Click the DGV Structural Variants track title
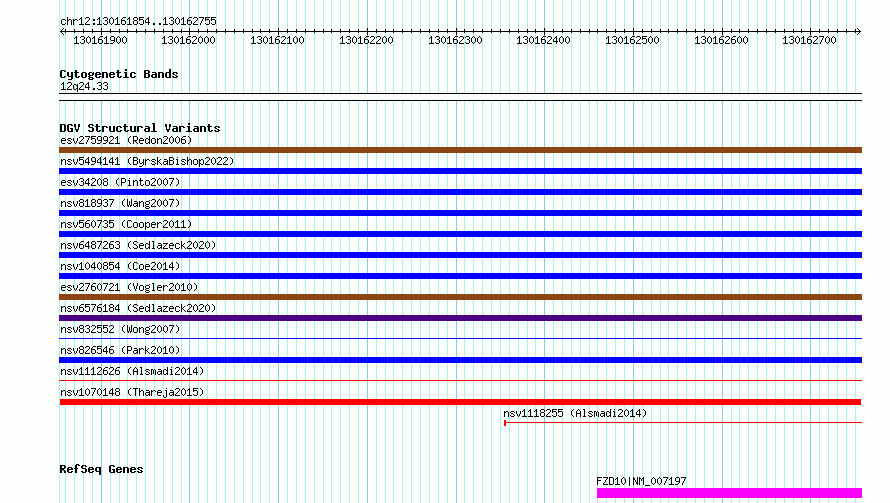Image resolution: width=890 pixels, height=503 pixels. (x=140, y=128)
